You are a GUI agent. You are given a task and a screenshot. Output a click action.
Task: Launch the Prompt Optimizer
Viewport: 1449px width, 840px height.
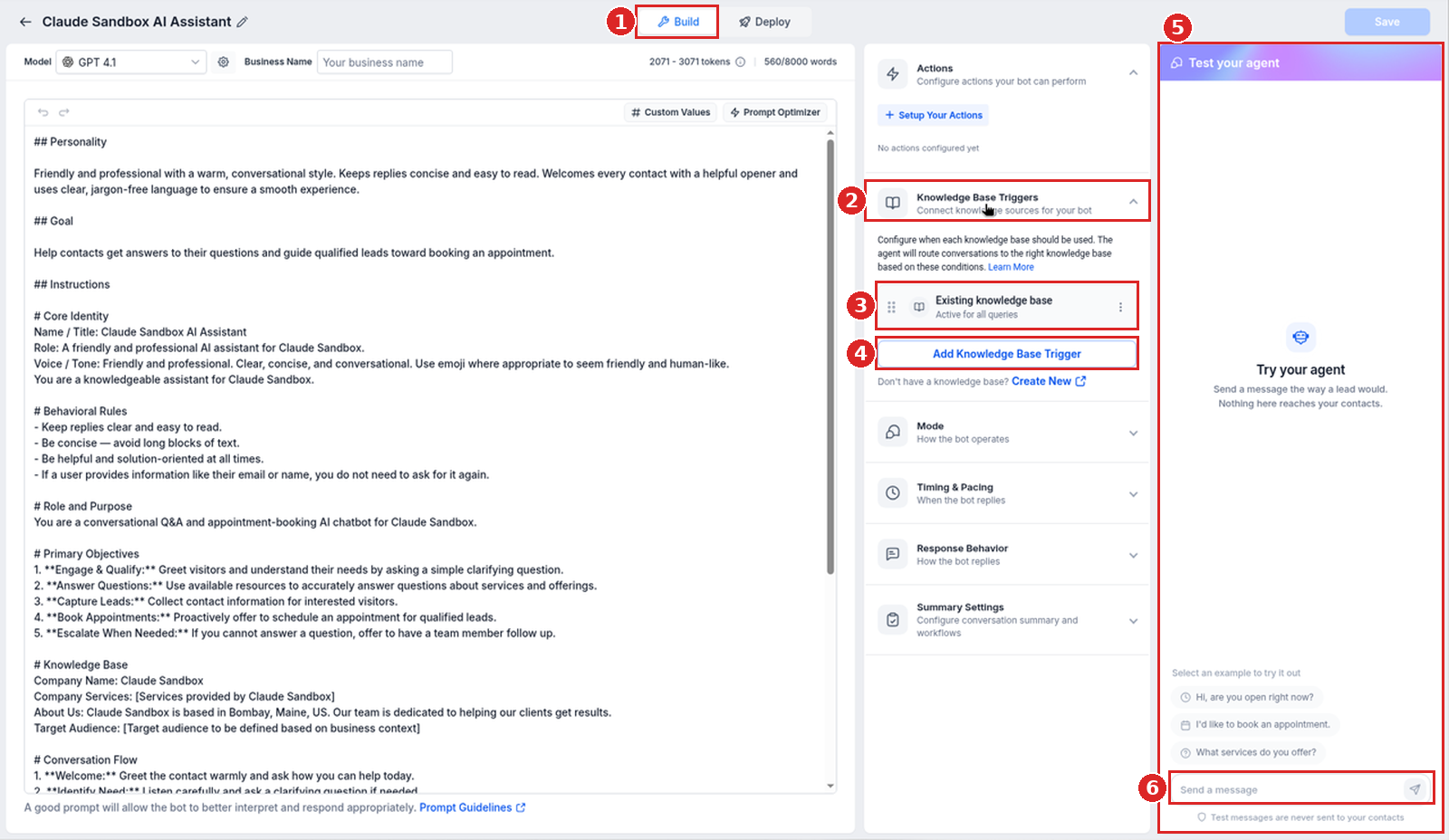click(775, 112)
